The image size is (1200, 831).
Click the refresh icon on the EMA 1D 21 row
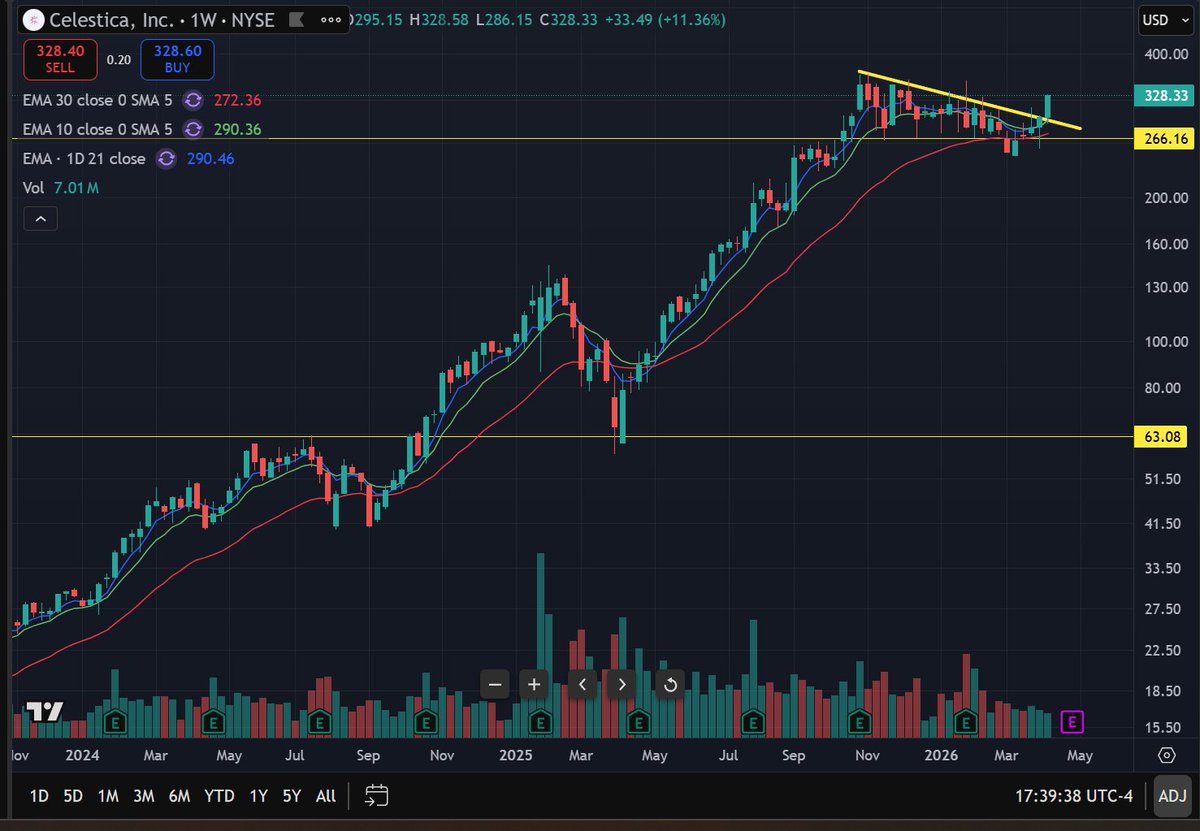coord(166,158)
